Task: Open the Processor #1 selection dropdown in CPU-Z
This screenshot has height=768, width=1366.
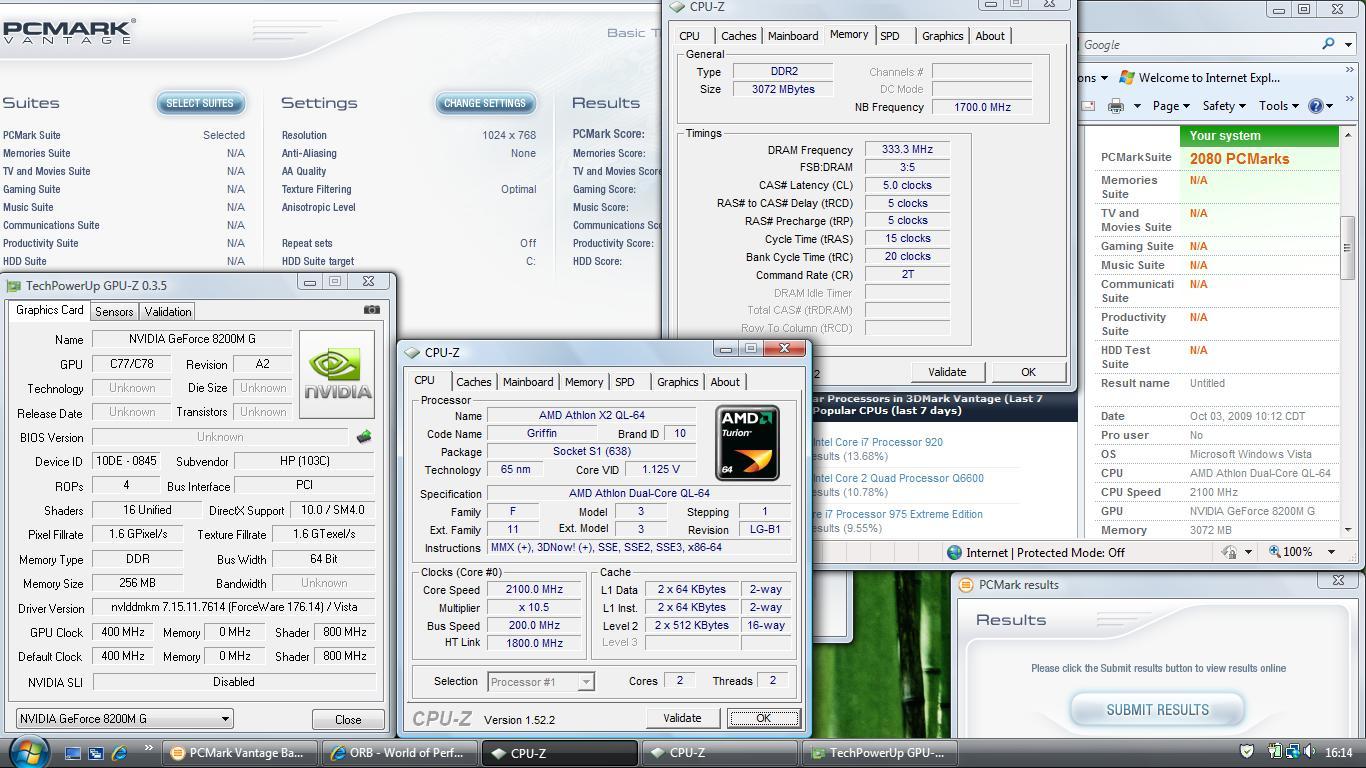Action: coord(586,682)
